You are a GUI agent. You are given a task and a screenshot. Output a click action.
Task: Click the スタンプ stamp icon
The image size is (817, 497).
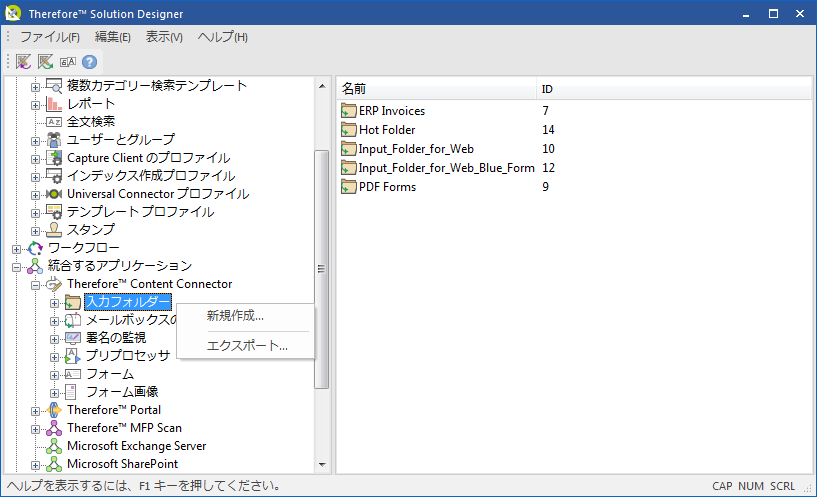[54, 230]
